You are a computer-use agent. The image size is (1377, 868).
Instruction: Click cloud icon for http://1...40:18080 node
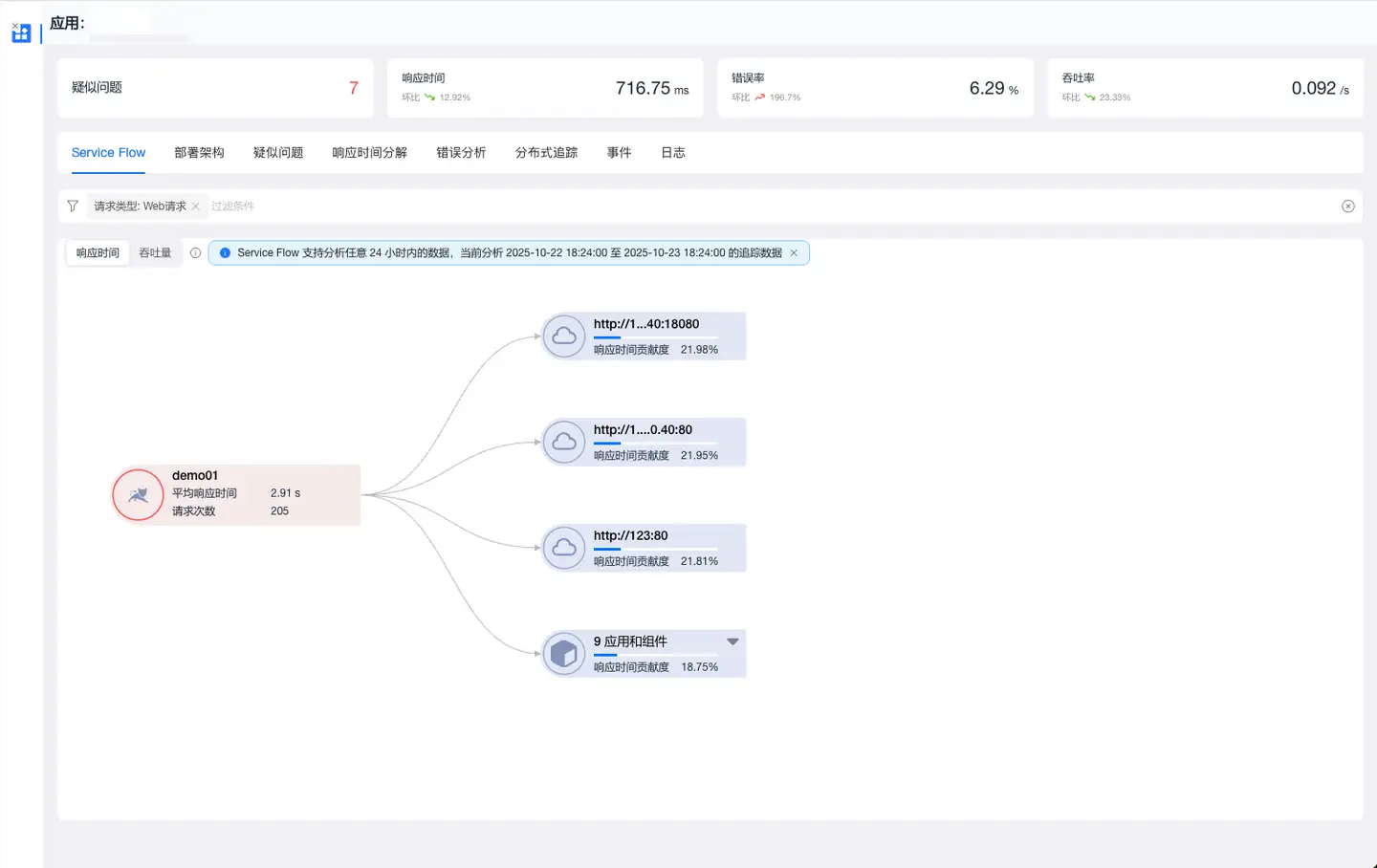[x=564, y=336]
